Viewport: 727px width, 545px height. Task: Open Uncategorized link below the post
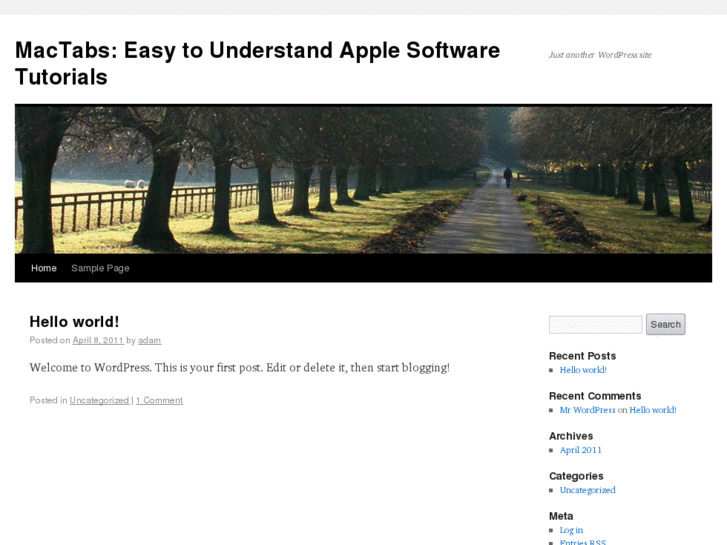tap(99, 400)
